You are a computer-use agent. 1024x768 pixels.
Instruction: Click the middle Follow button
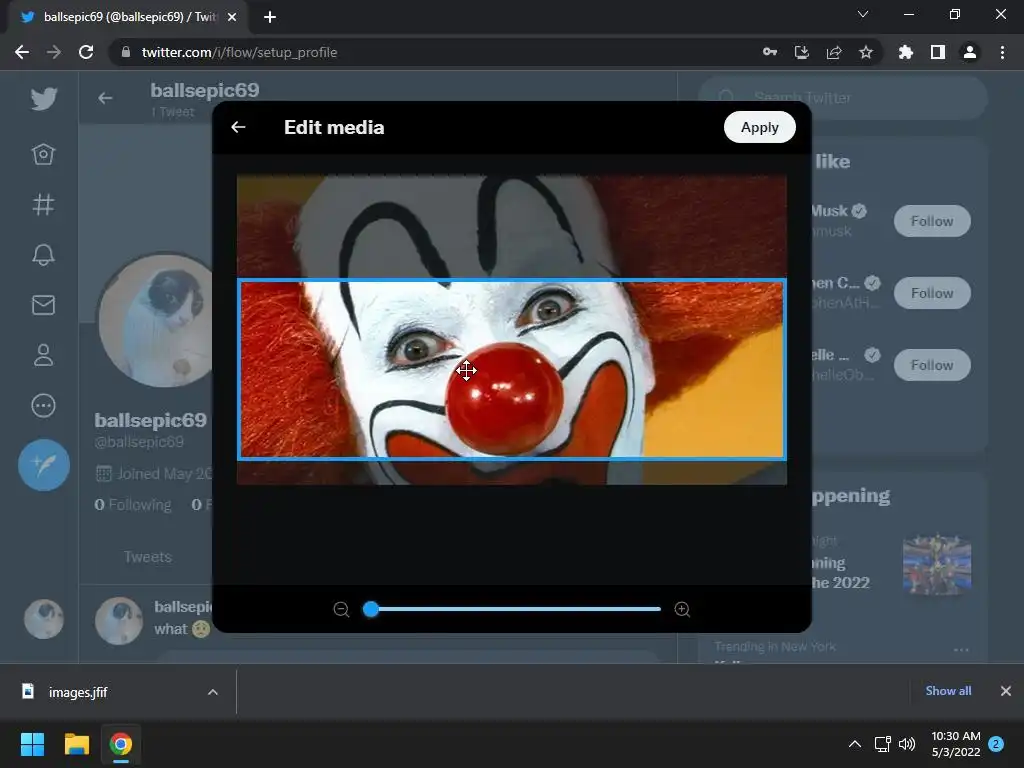[x=932, y=293]
